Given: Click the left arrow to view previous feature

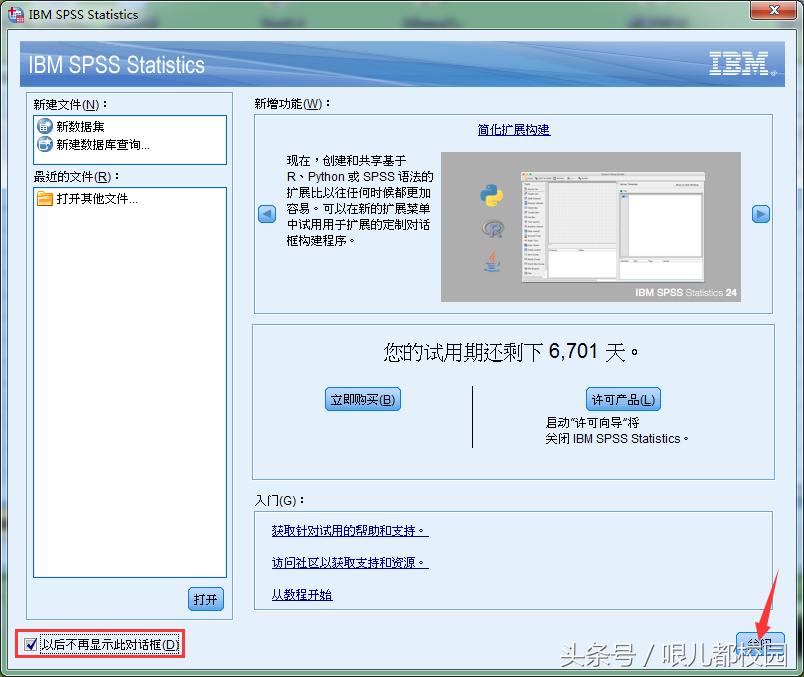Looking at the screenshot, I should pyautogui.click(x=265, y=213).
